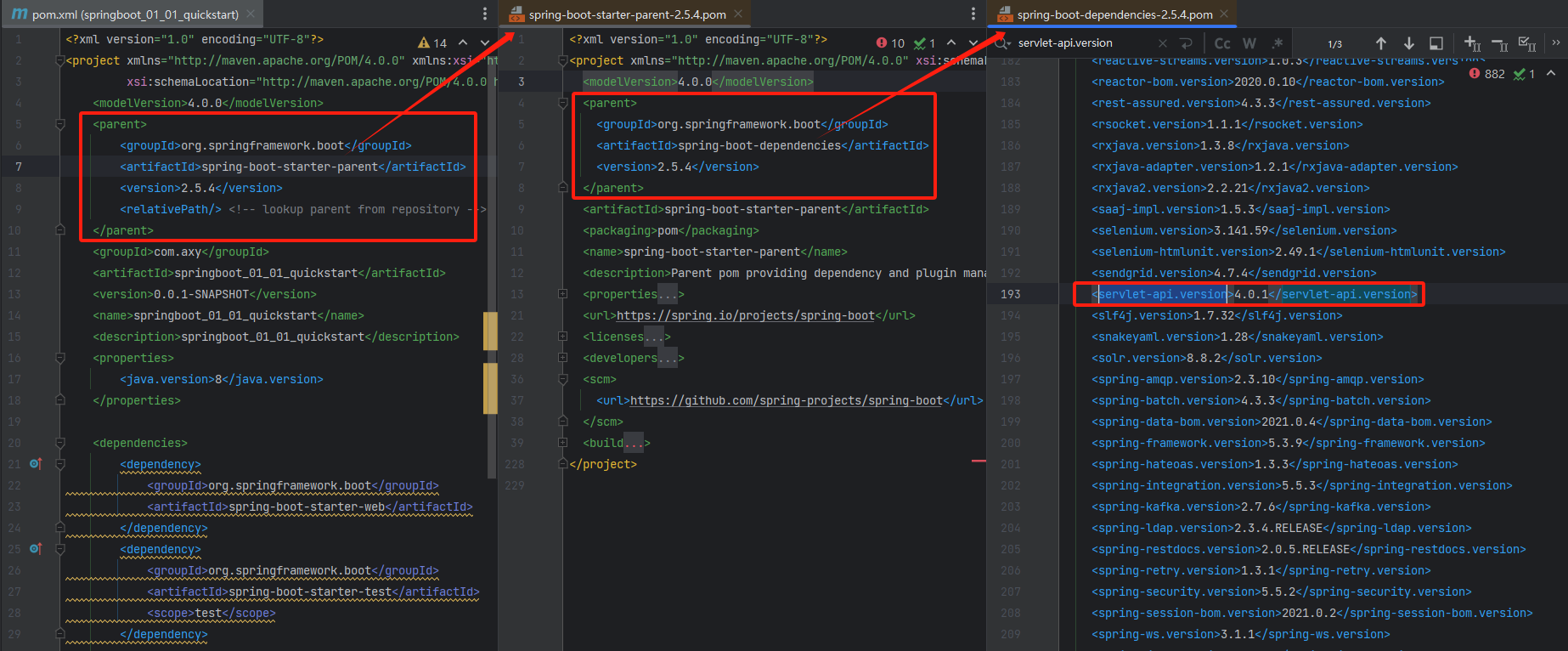Open warnings indicator showing 14 in pom.xml
Image resolution: width=1568 pixels, height=651 pixels.
click(x=432, y=42)
